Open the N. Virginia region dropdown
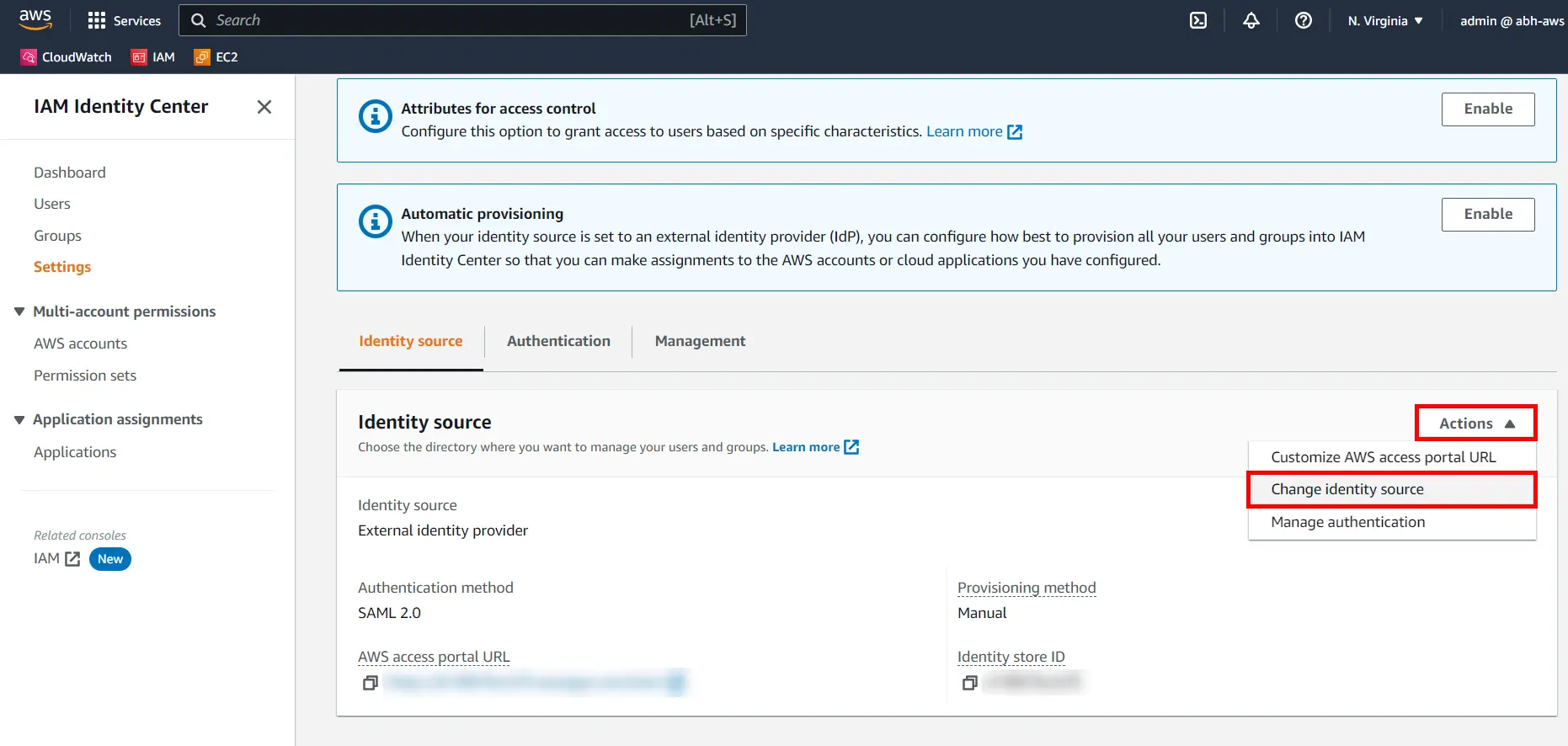The width and height of the screenshot is (1568, 746). [1385, 20]
